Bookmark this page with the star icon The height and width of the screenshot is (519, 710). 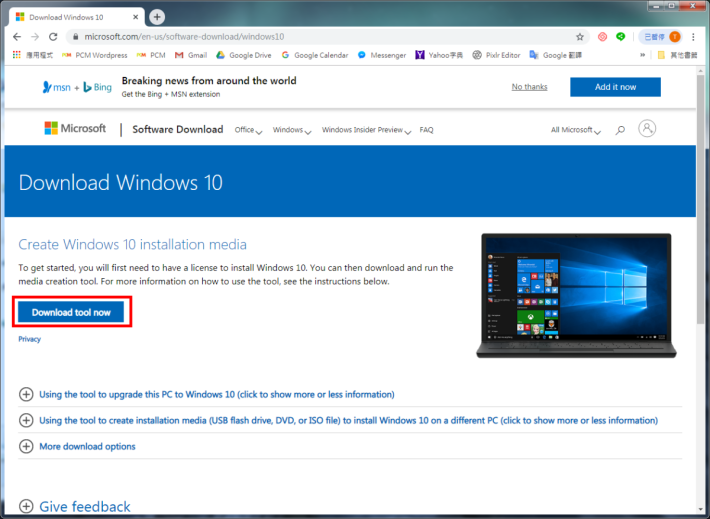click(x=580, y=37)
